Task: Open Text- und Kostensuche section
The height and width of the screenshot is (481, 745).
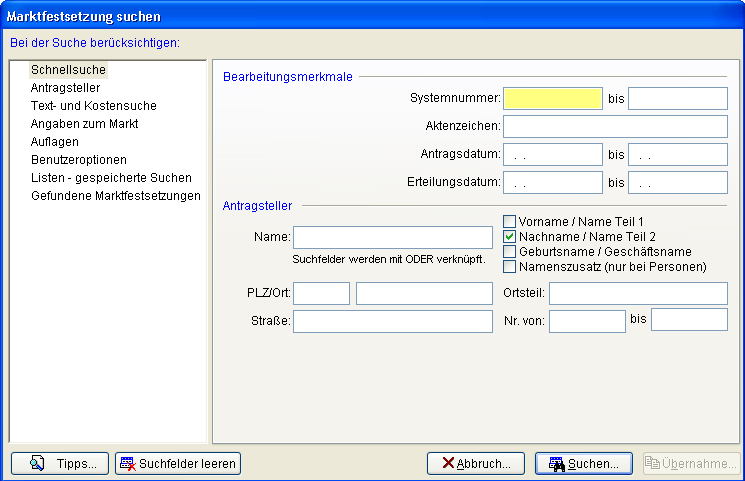Action: point(93,106)
